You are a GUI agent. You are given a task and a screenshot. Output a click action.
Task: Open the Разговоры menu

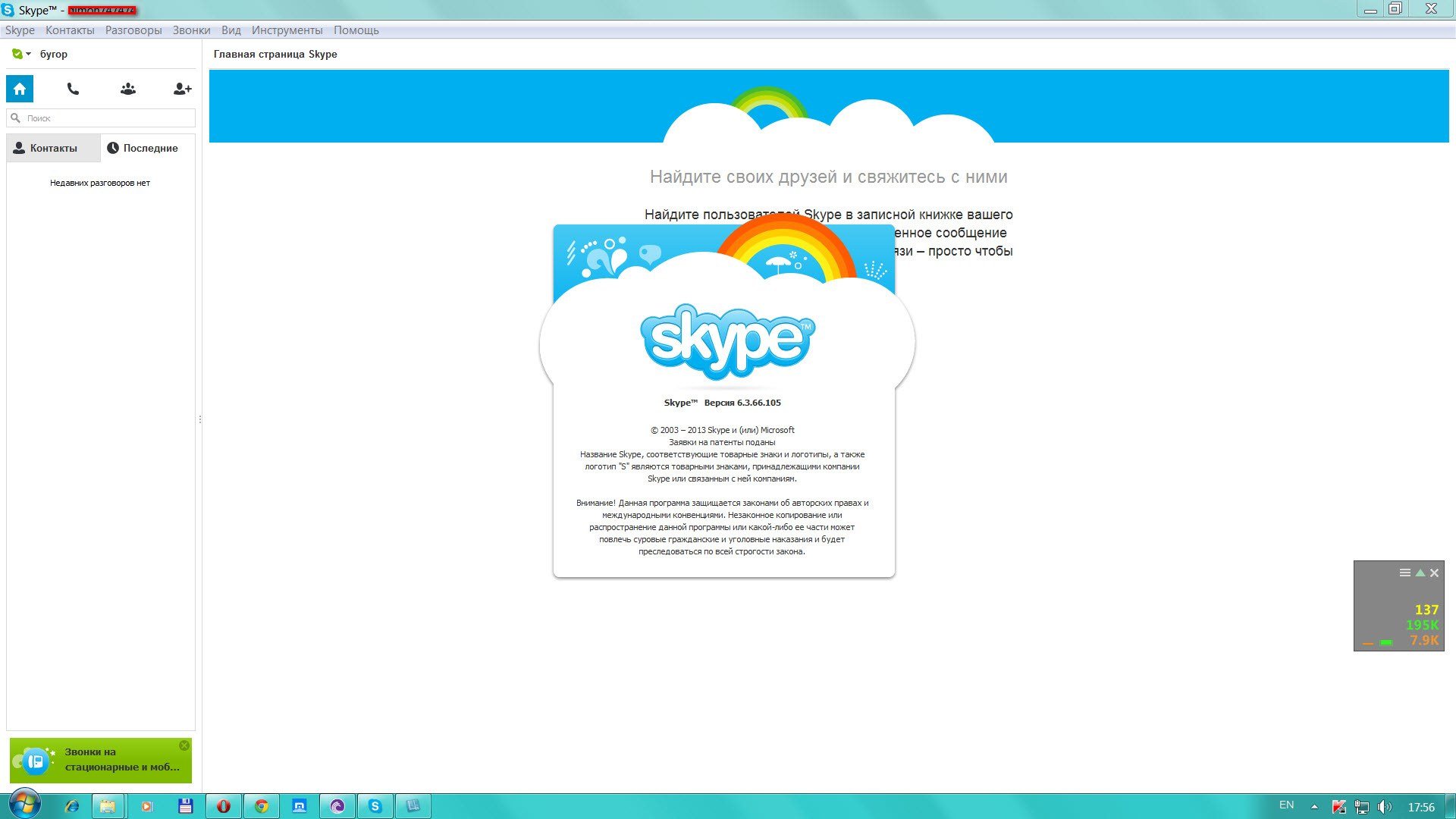(133, 30)
